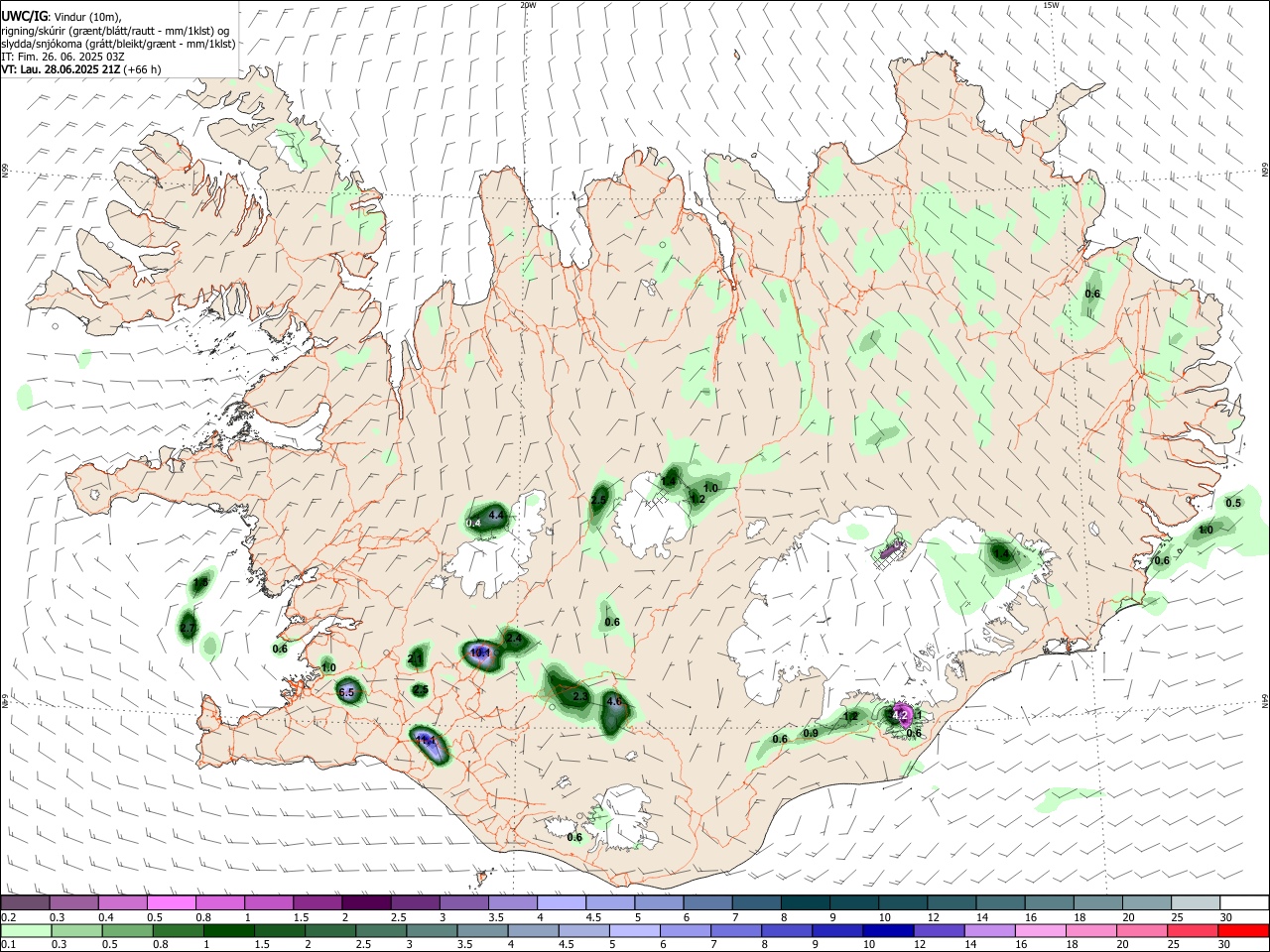The height and width of the screenshot is (952, 1270).
Task: Choose the light grey 25–30 swatch, top legend row
Action: point(1196,902)
